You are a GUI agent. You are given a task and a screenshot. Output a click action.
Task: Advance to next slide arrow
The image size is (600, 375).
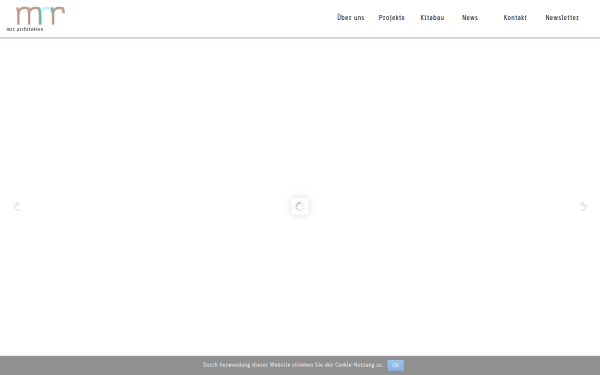(x=584, y=207)
